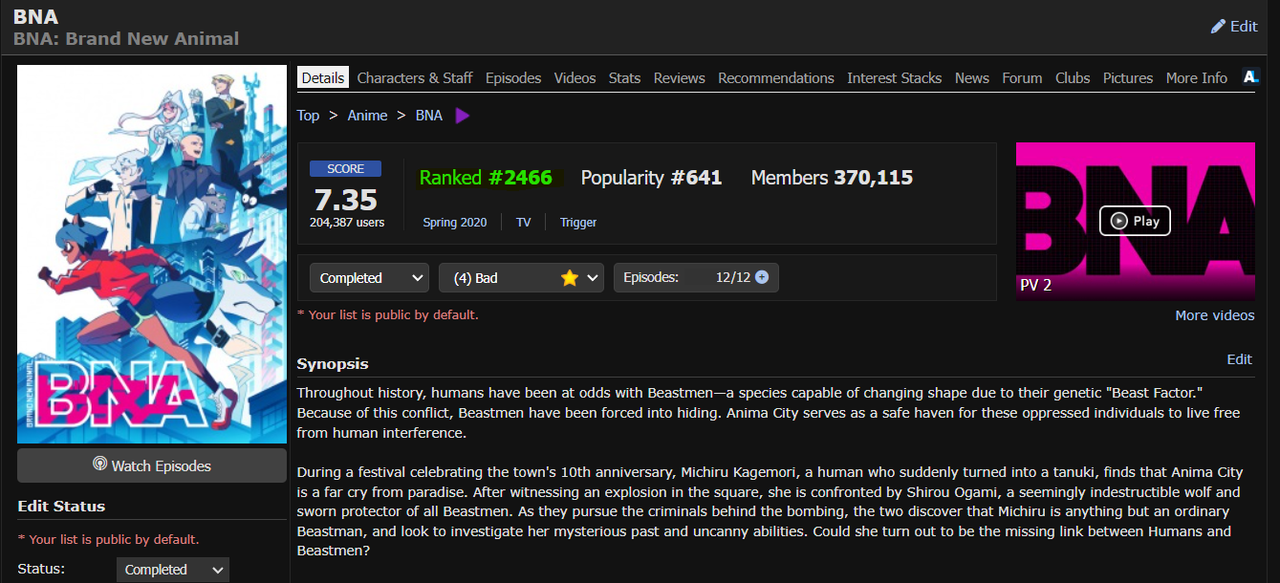Click the More videos link
This screenshot has height=583, width=1280.
click(1215, 315)
